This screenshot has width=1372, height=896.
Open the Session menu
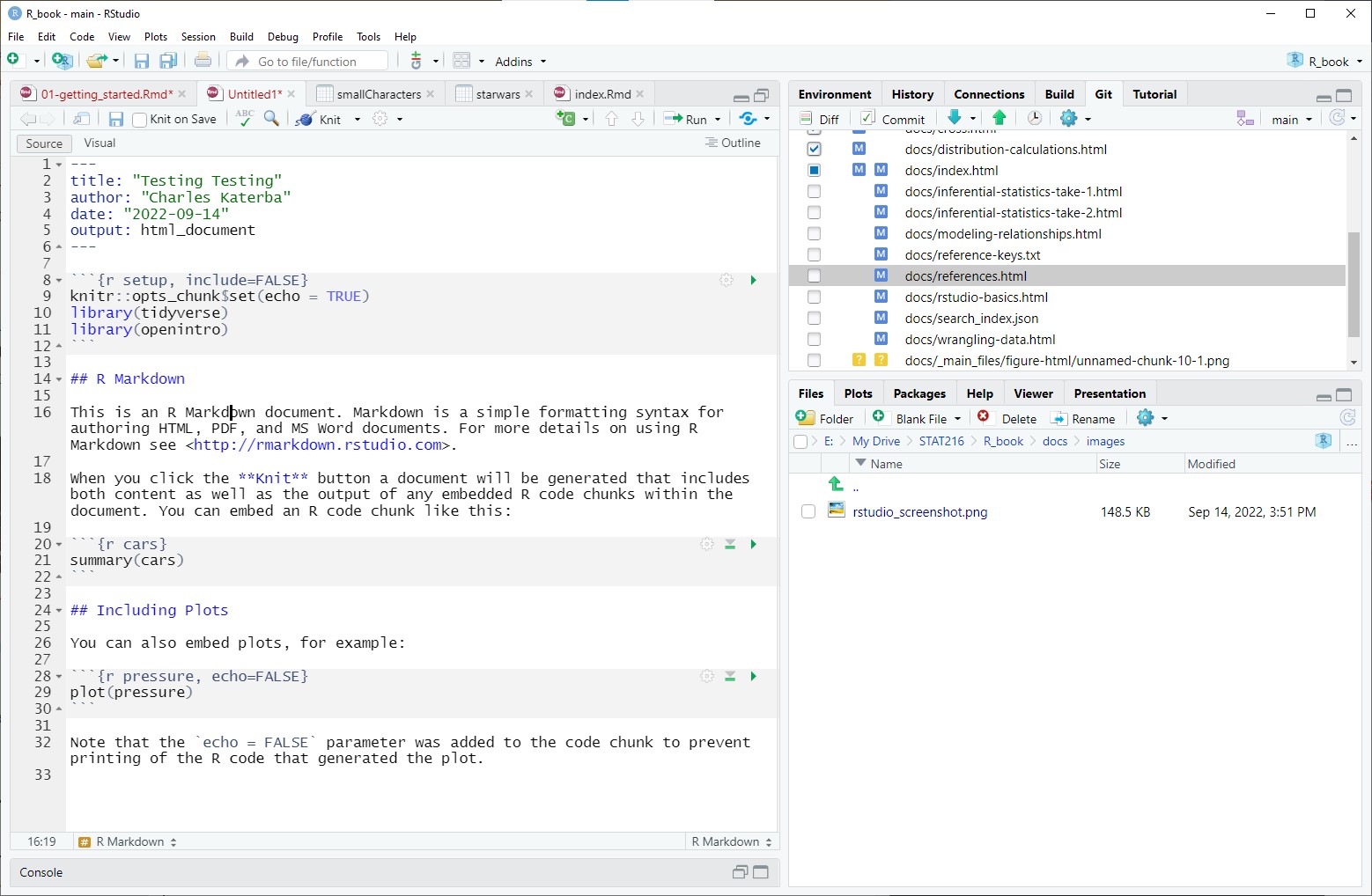(x=198, y=37)
